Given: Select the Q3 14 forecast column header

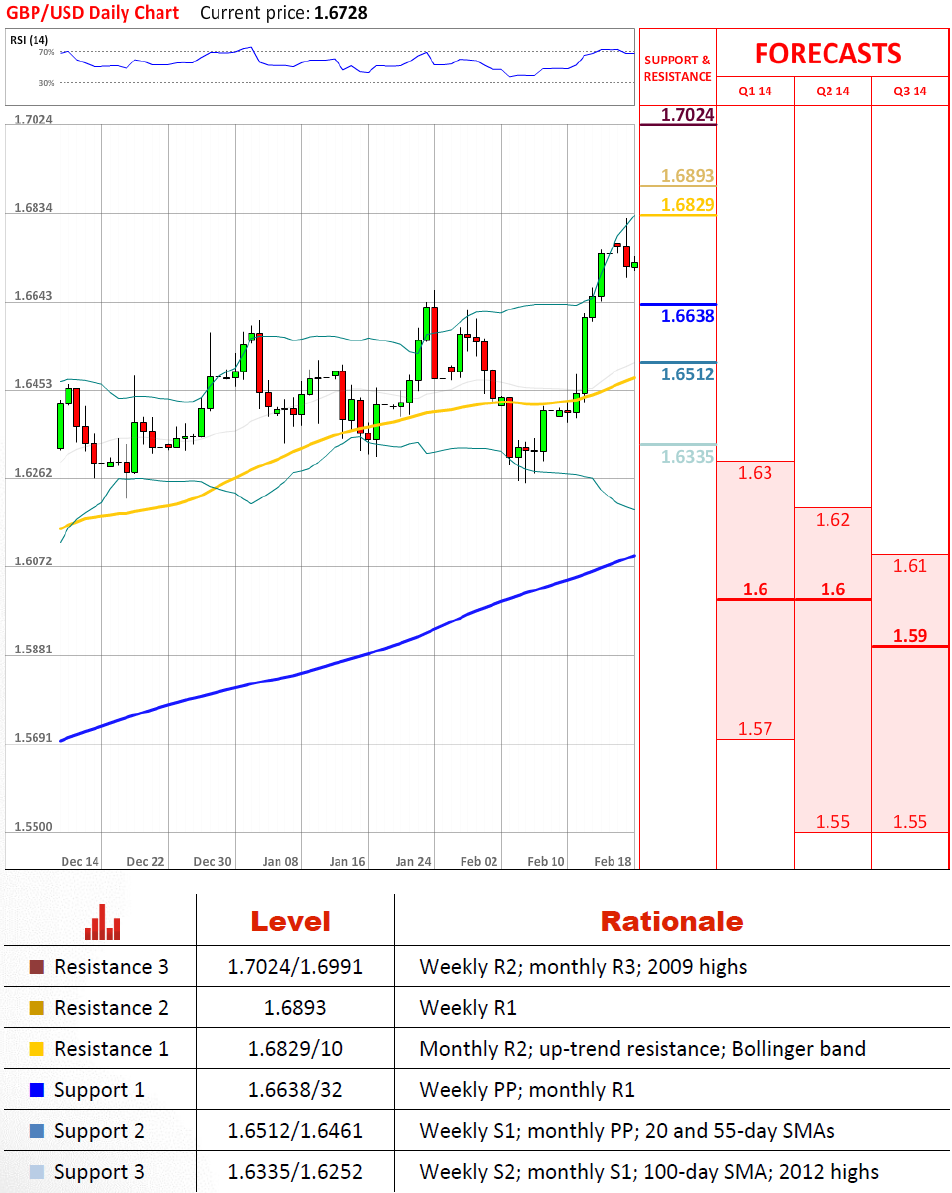Looking at the screenshot, I should pyautogui.click(x=909, y=91).
